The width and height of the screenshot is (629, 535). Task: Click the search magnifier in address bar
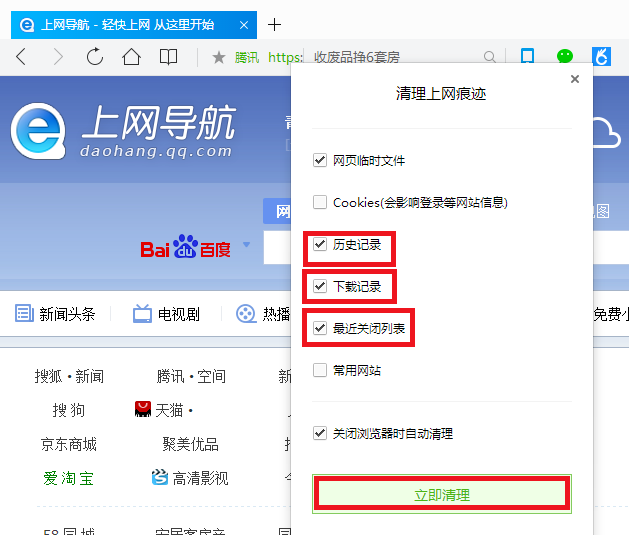coord(489,57)
